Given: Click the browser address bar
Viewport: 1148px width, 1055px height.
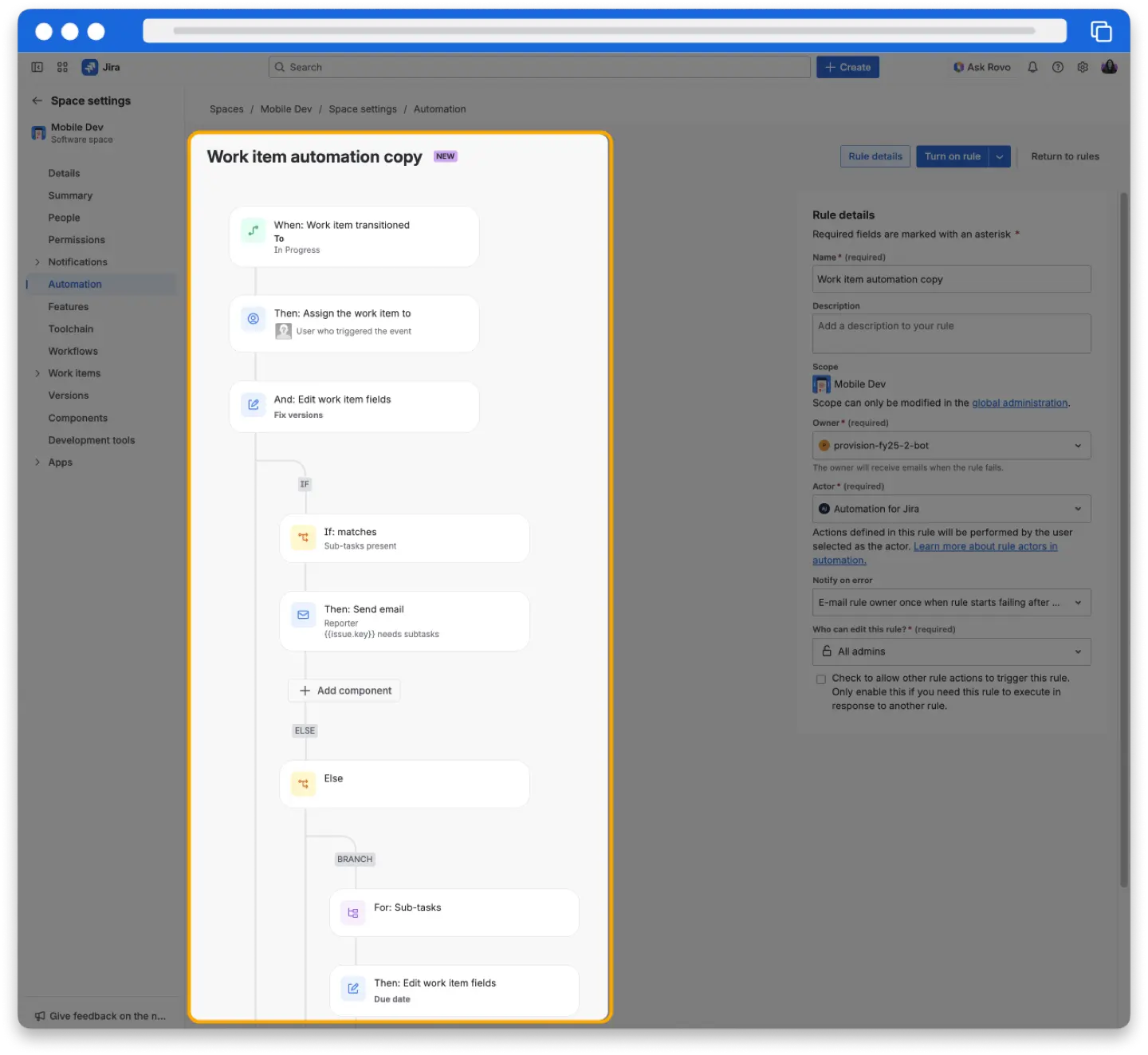Looking at the screenshot, I should tap(604, 31).
